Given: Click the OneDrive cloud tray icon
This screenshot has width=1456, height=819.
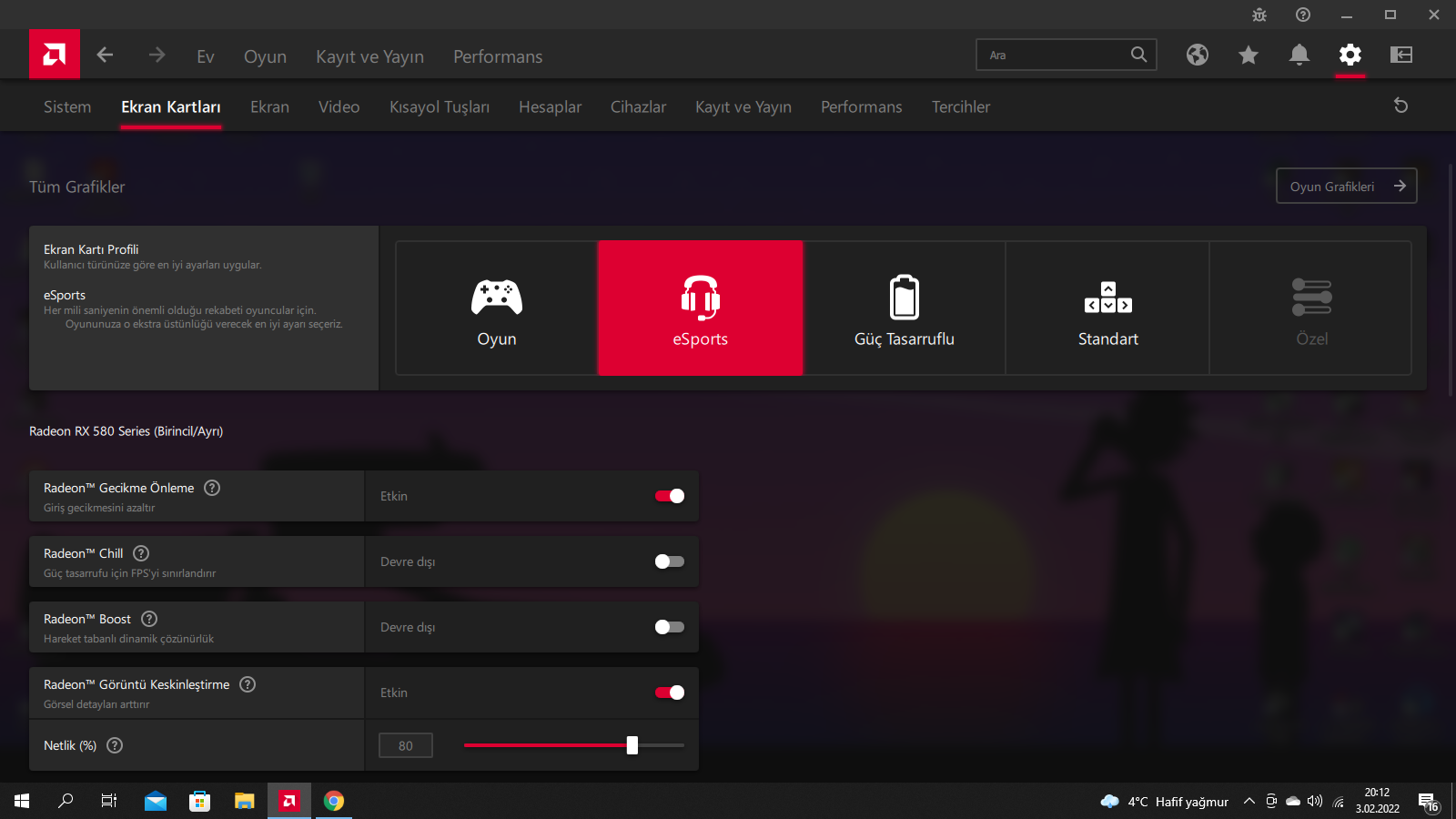Looking at the screenshot, I should pos(1293,801).
